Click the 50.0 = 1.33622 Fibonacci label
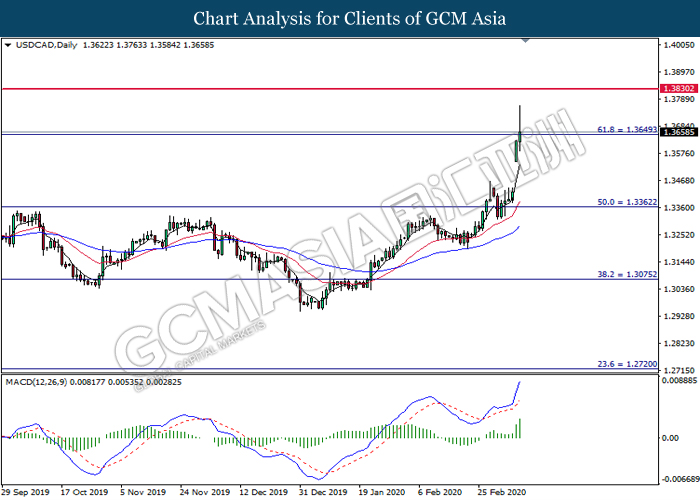The height and width of the screenshot is (500, 700). pyautogui.click(x=627, y=202)
